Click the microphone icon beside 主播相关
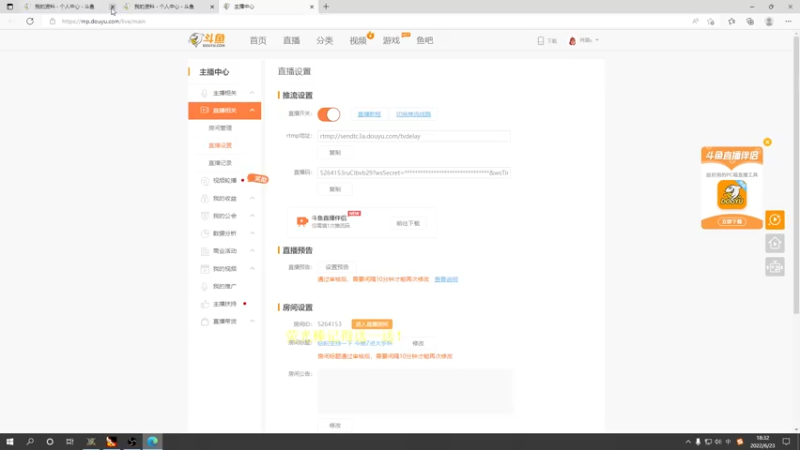Viewport: 800px width, 450px height. click(204, 93)
